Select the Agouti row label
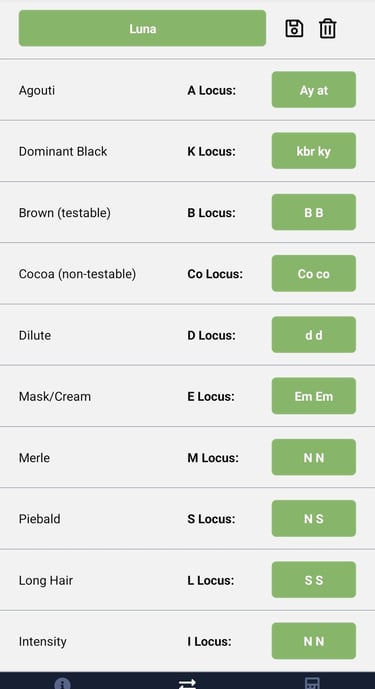The height and width of the screenshot is (689, 375). (x=37, y=91)
